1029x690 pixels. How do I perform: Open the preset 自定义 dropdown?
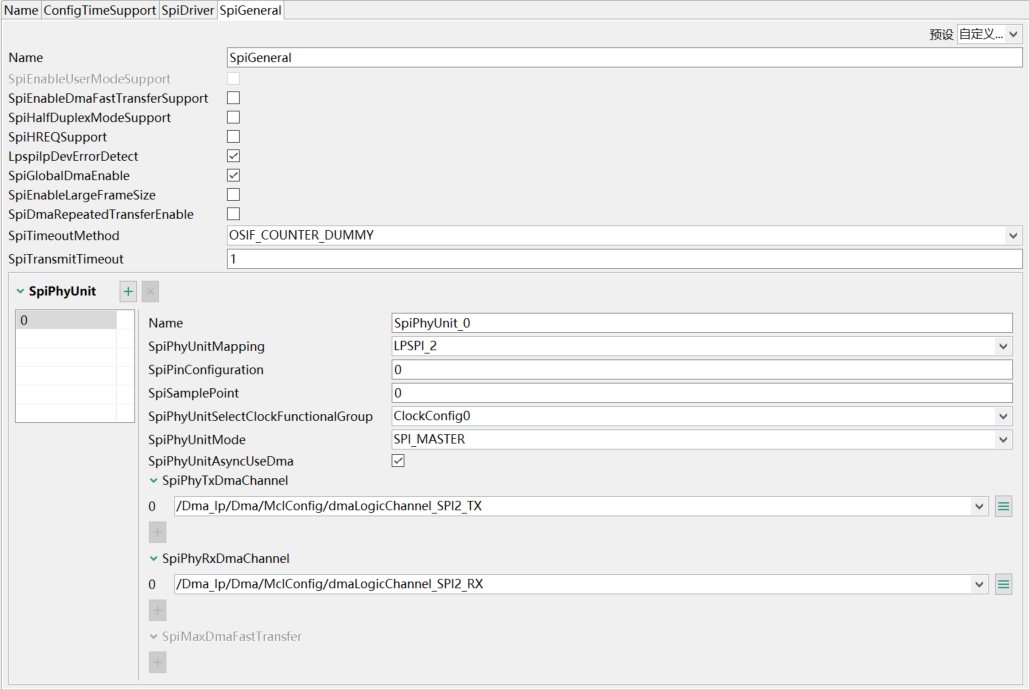tap(989, 34)
